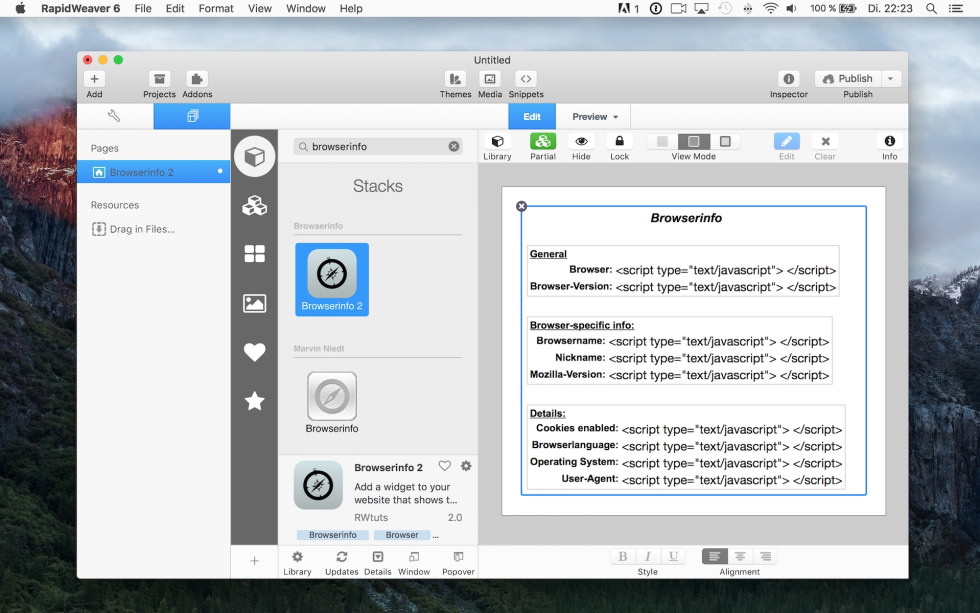The image size is (980, 613).
Task: Open the page Inspector
Action: tap(789, 79)
